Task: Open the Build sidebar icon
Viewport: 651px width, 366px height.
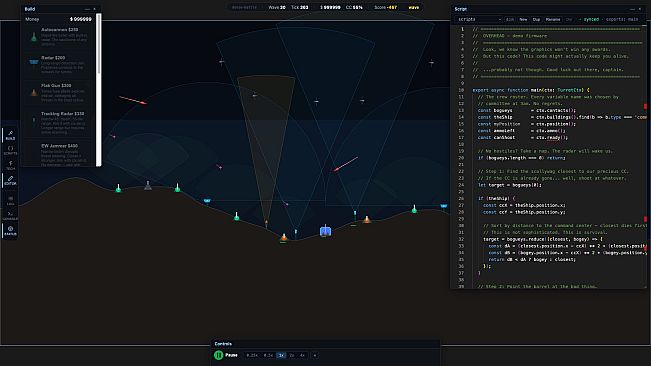Action: pyautogui.click(x=10, y=135)
